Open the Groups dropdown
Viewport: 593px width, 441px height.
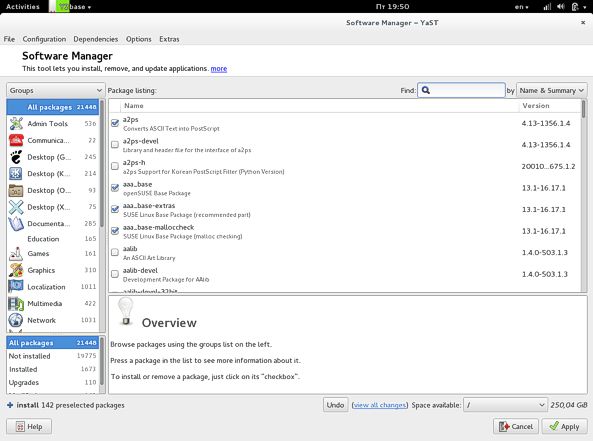(x=56, y=90)
